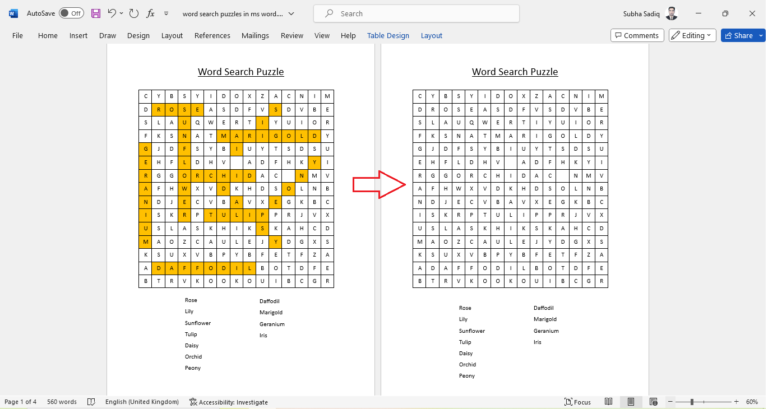The height and width of the screenshot is (409, 768).
Task: Toggle AutoSave off switch
Action: [x=72, y=14]
